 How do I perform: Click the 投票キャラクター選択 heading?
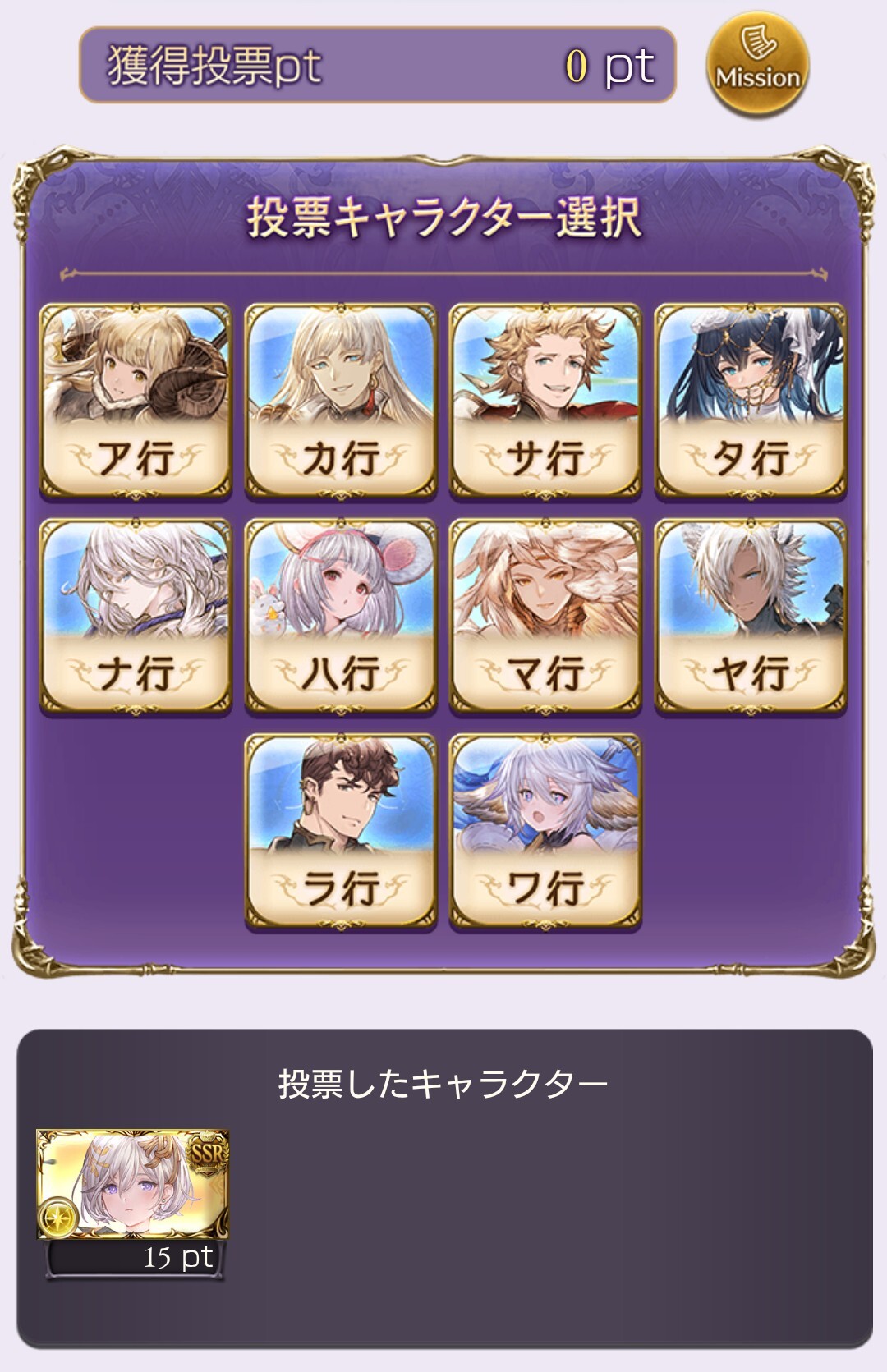pos(443,217)
